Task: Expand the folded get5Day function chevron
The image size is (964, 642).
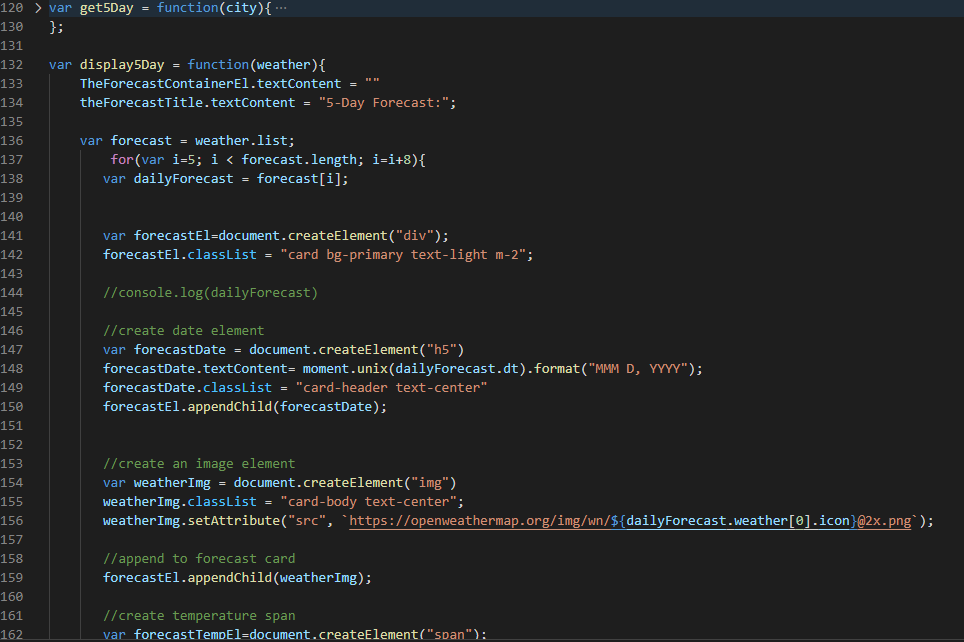Action: (x=38, y=8)
